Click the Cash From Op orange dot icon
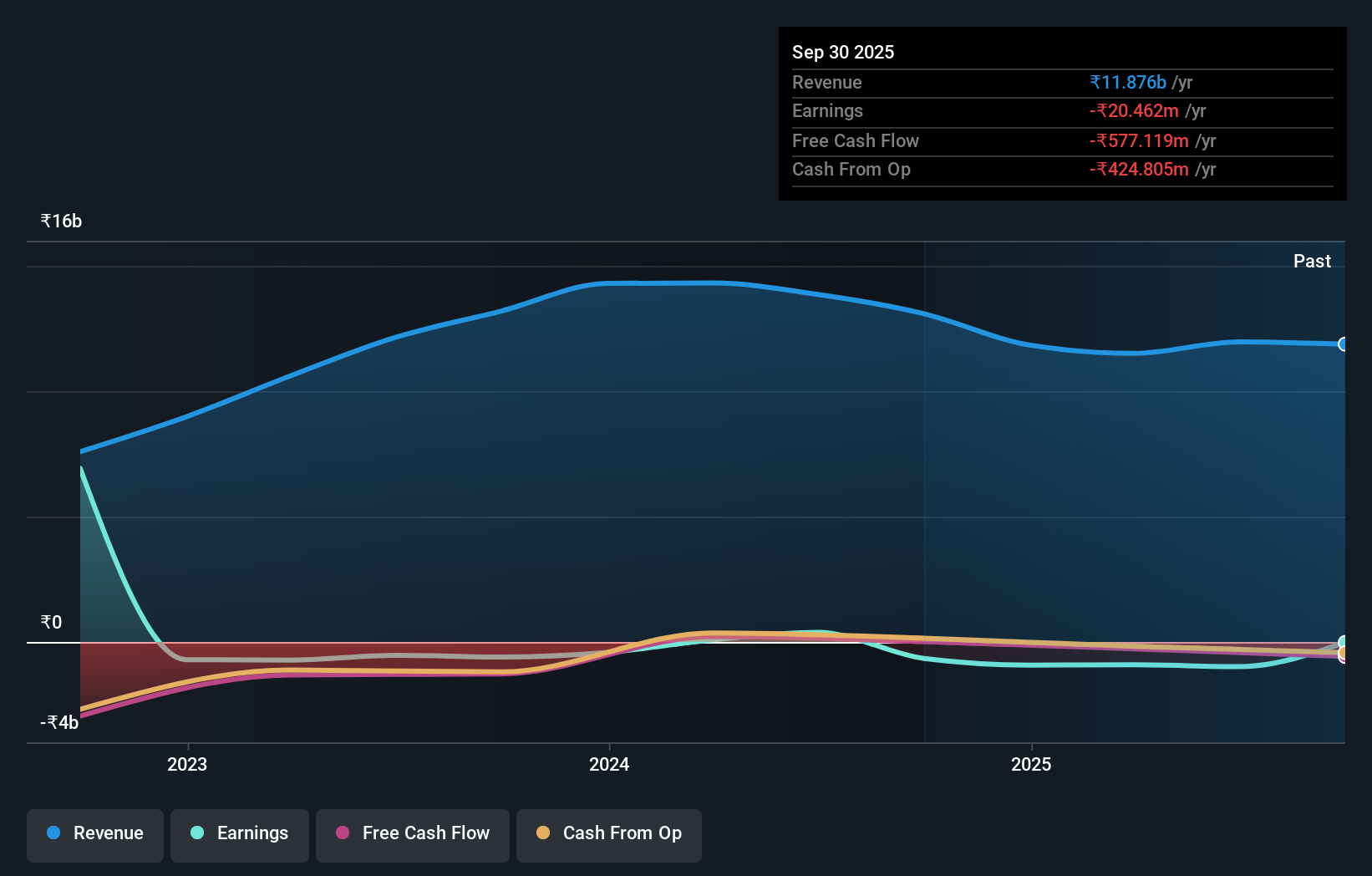 coord(544,833)
